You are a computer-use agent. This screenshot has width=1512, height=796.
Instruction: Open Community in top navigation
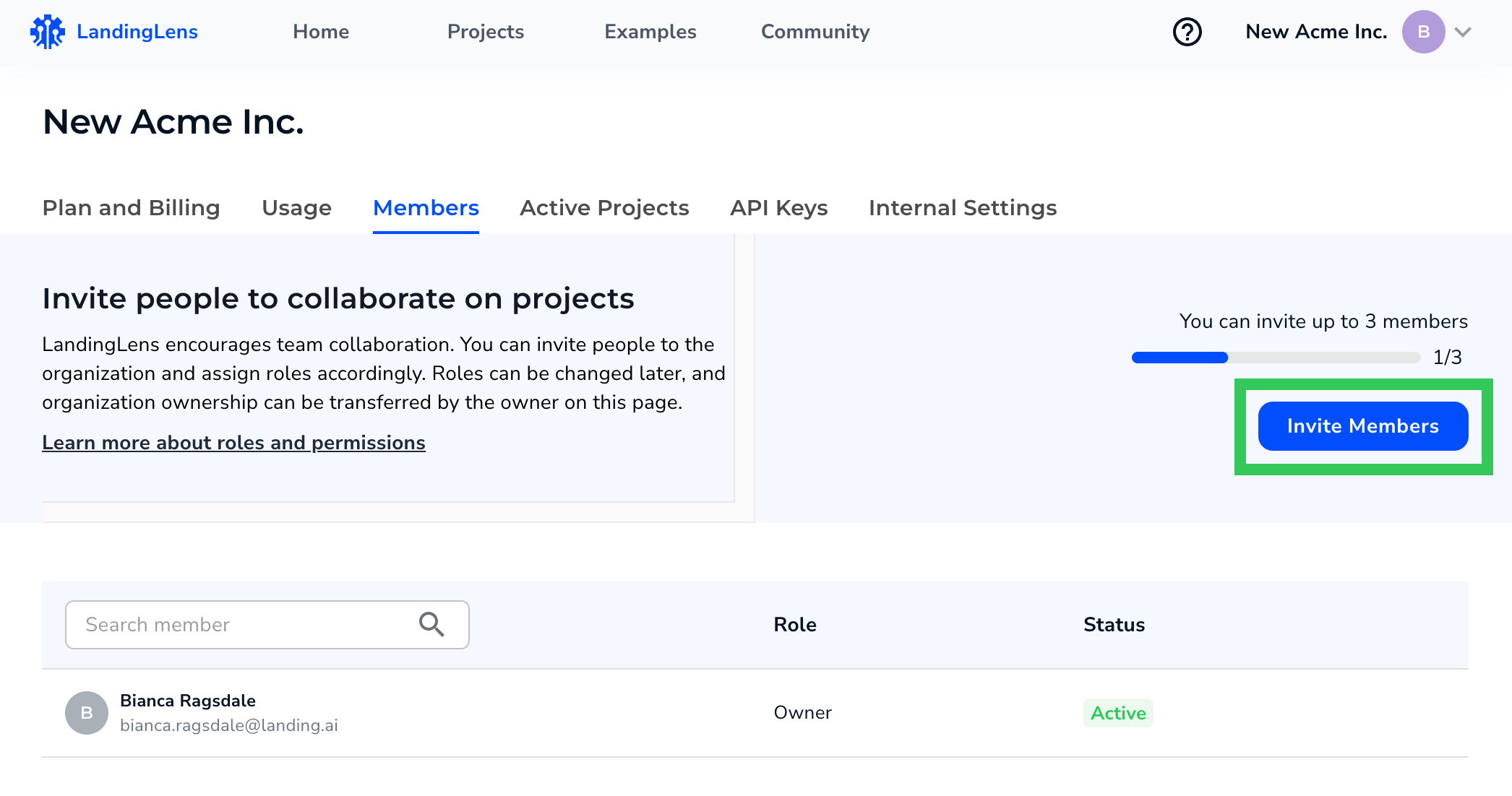(815, 32)
